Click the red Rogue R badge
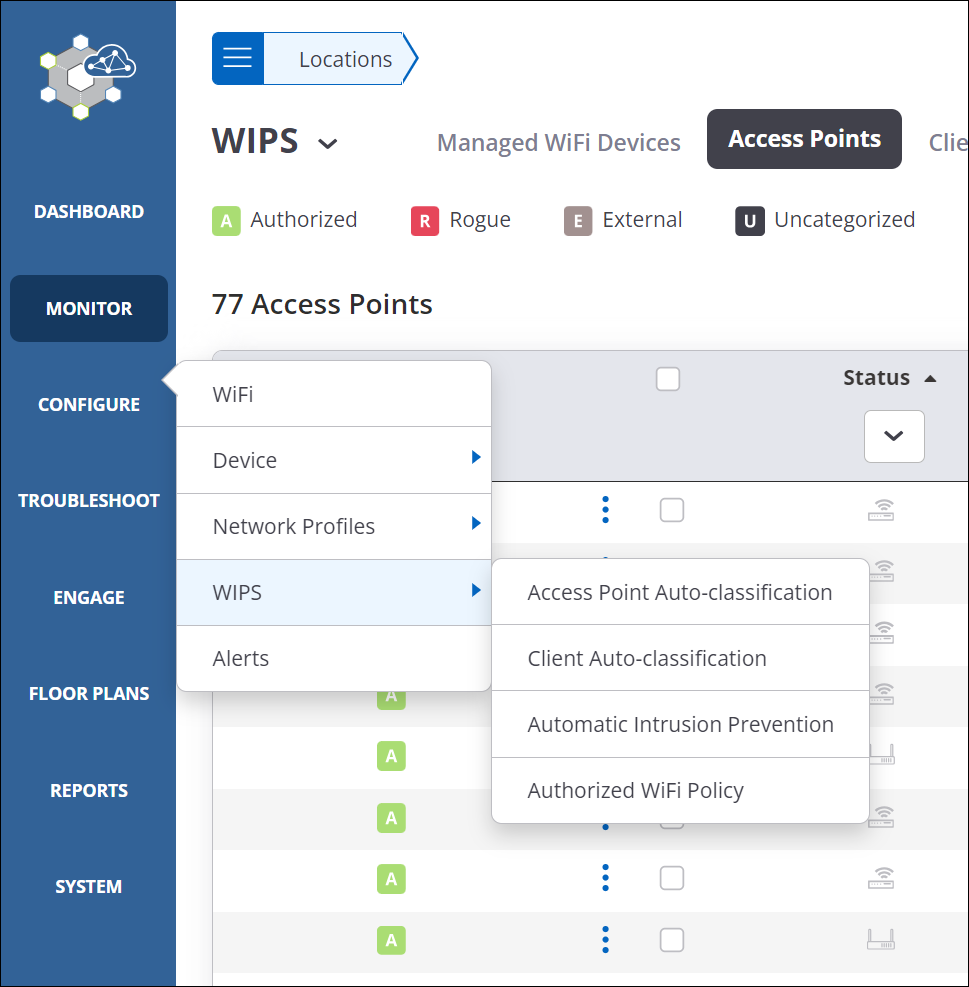 point(425,221)
